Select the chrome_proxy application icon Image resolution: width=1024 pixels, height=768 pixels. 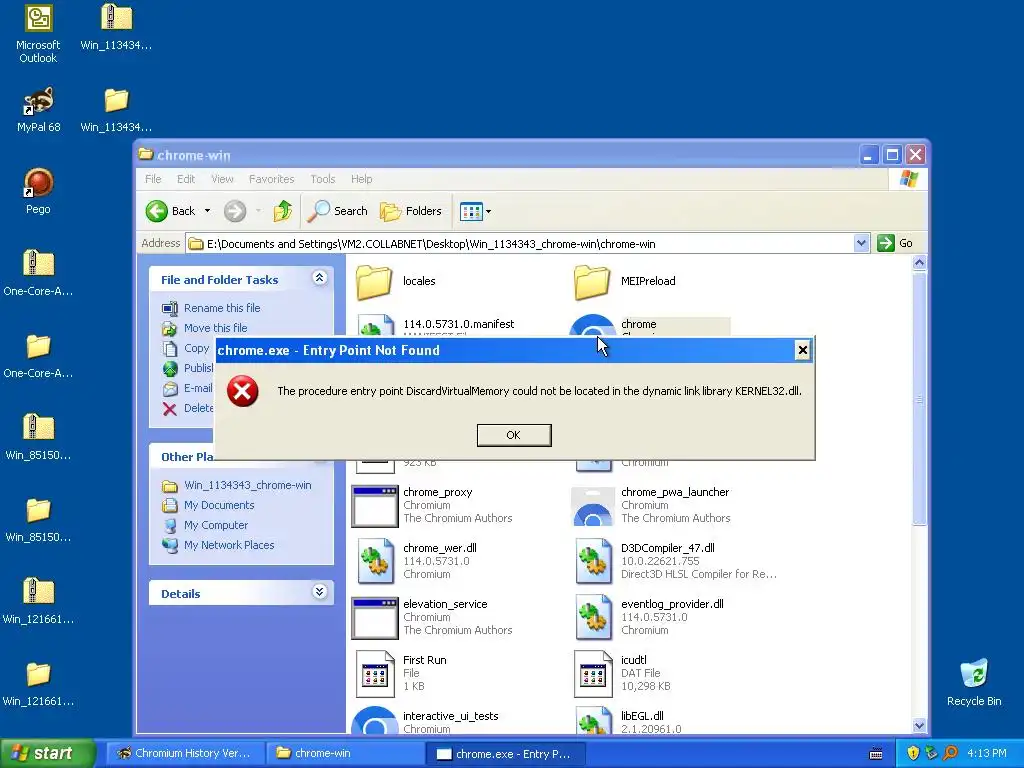coord(374,506)
